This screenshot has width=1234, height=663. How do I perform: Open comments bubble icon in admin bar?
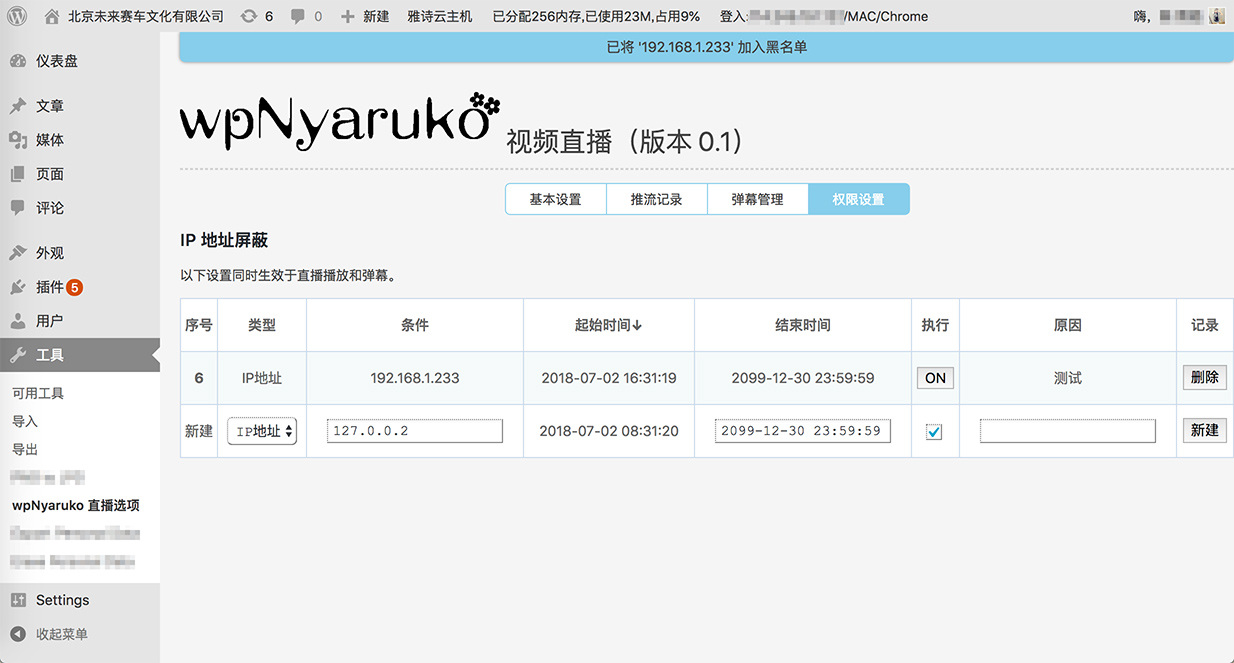coord(298,16)
